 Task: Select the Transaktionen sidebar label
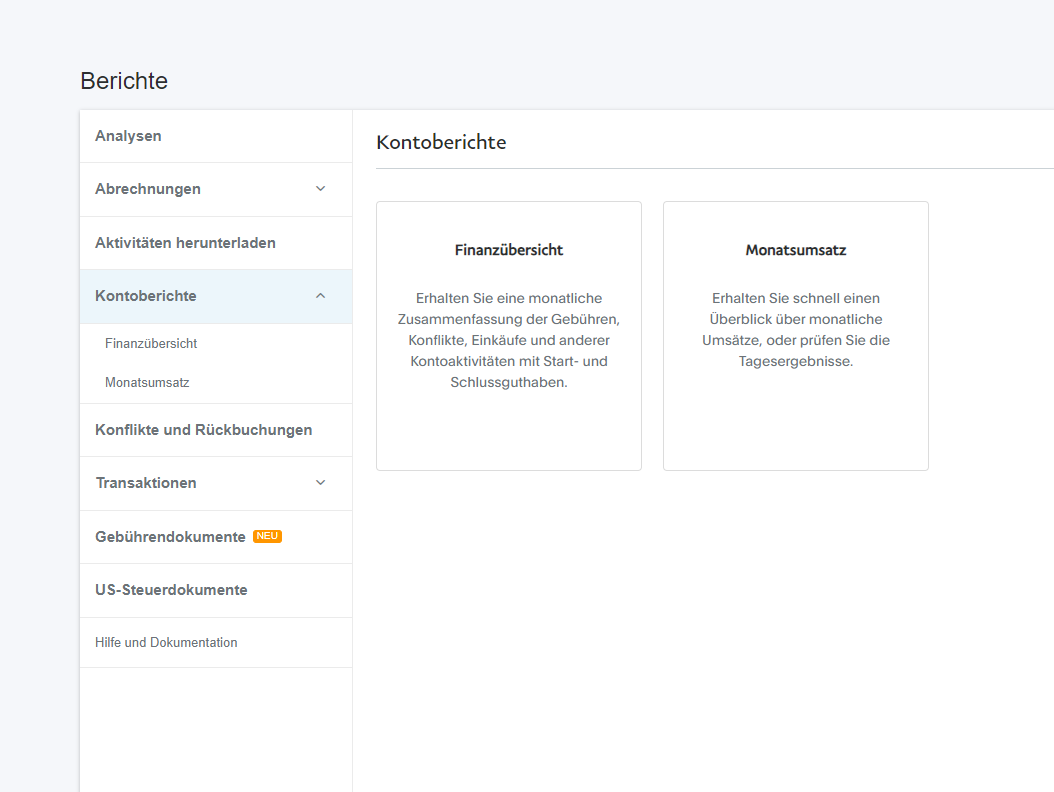[x=146, y=483]
